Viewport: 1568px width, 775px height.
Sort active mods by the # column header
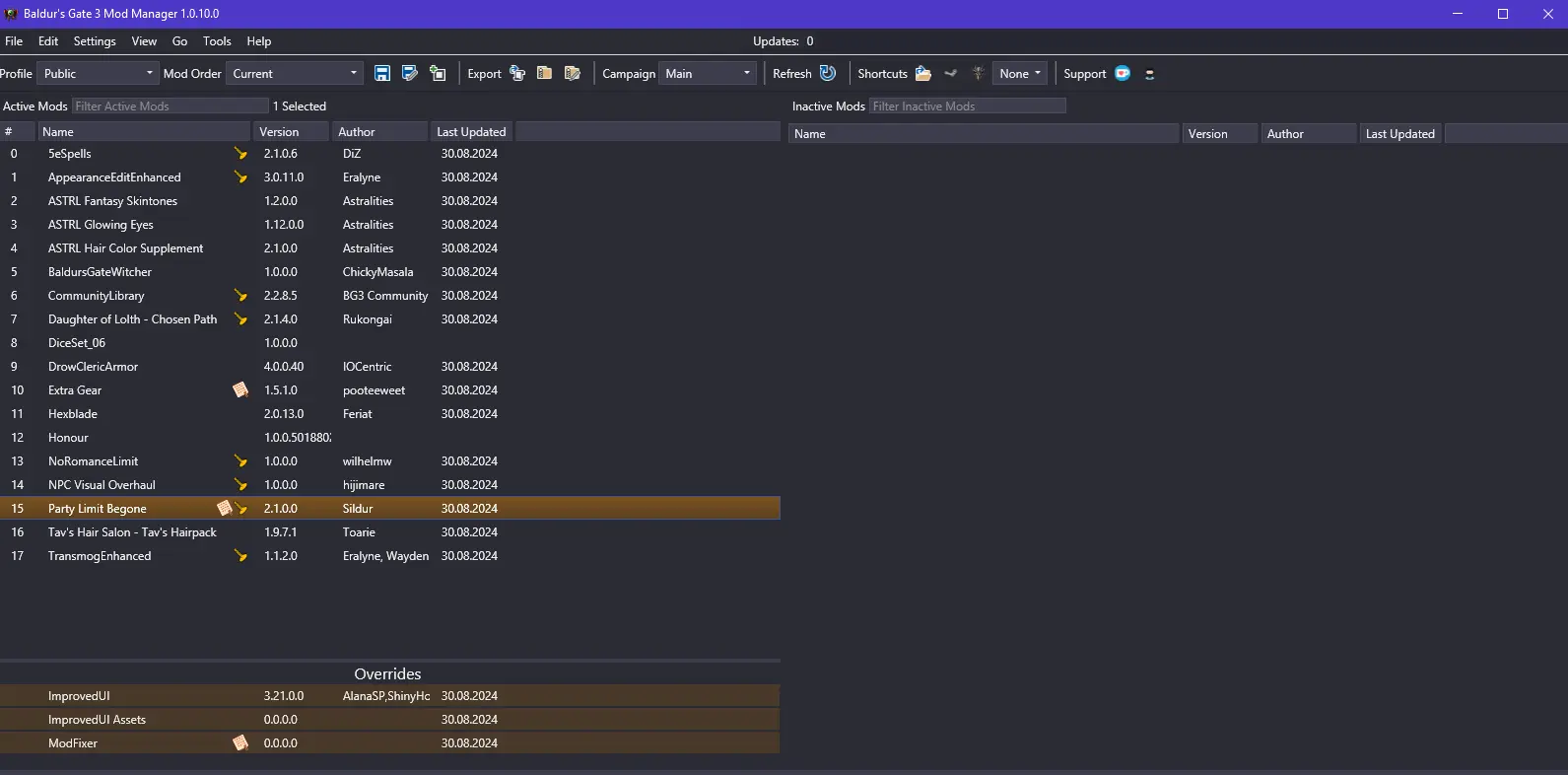tap(18, 132)
